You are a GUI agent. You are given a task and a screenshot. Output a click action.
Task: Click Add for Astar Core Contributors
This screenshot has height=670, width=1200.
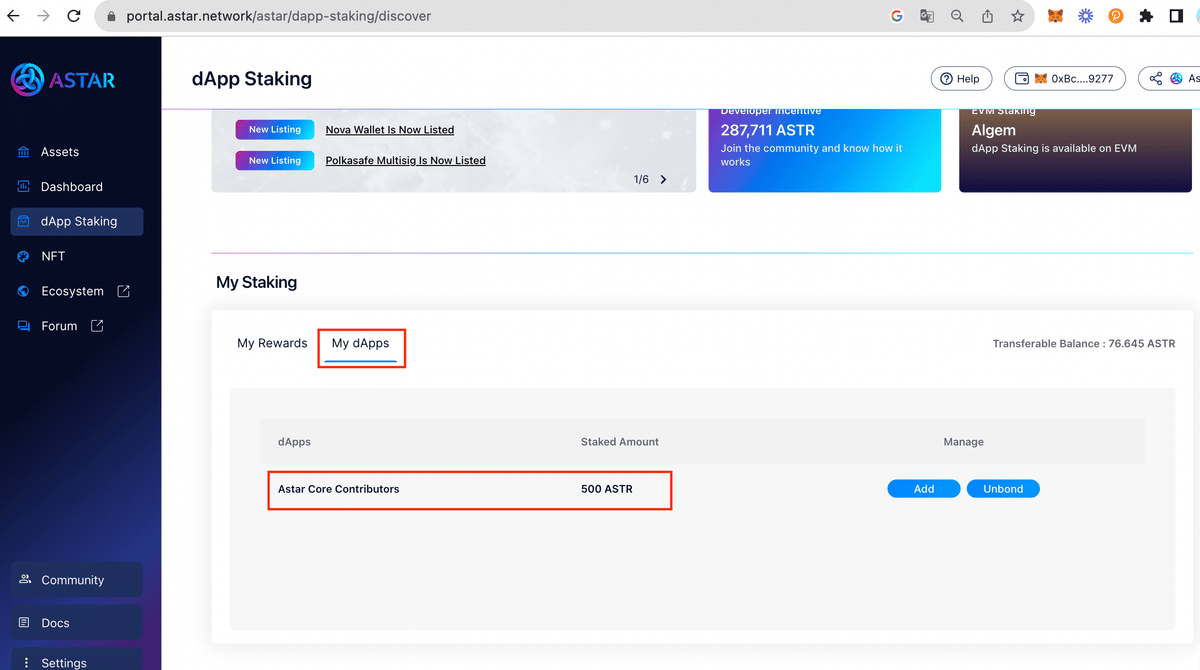coord(924,489)
